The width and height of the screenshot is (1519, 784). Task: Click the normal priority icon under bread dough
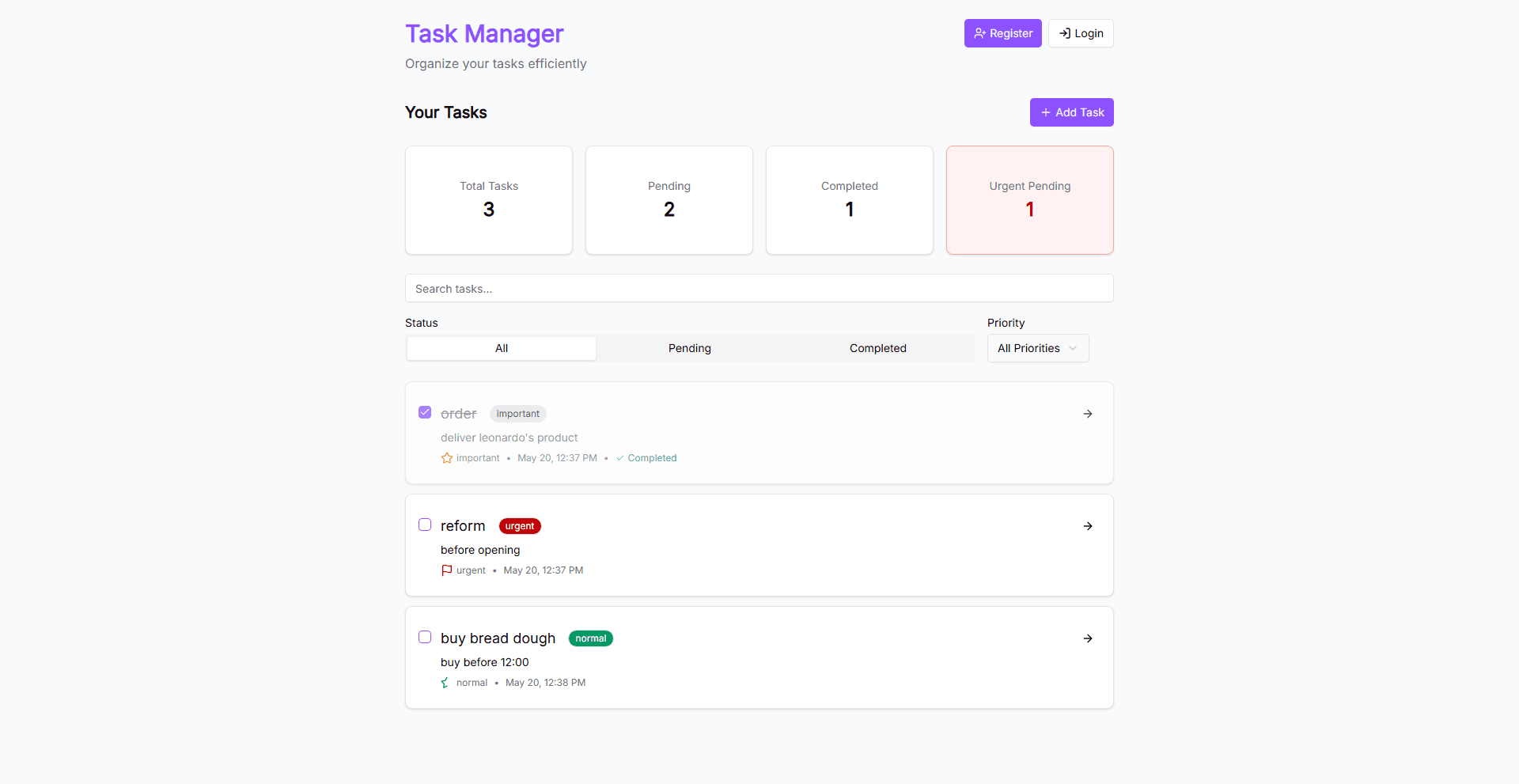pos(445,683)
